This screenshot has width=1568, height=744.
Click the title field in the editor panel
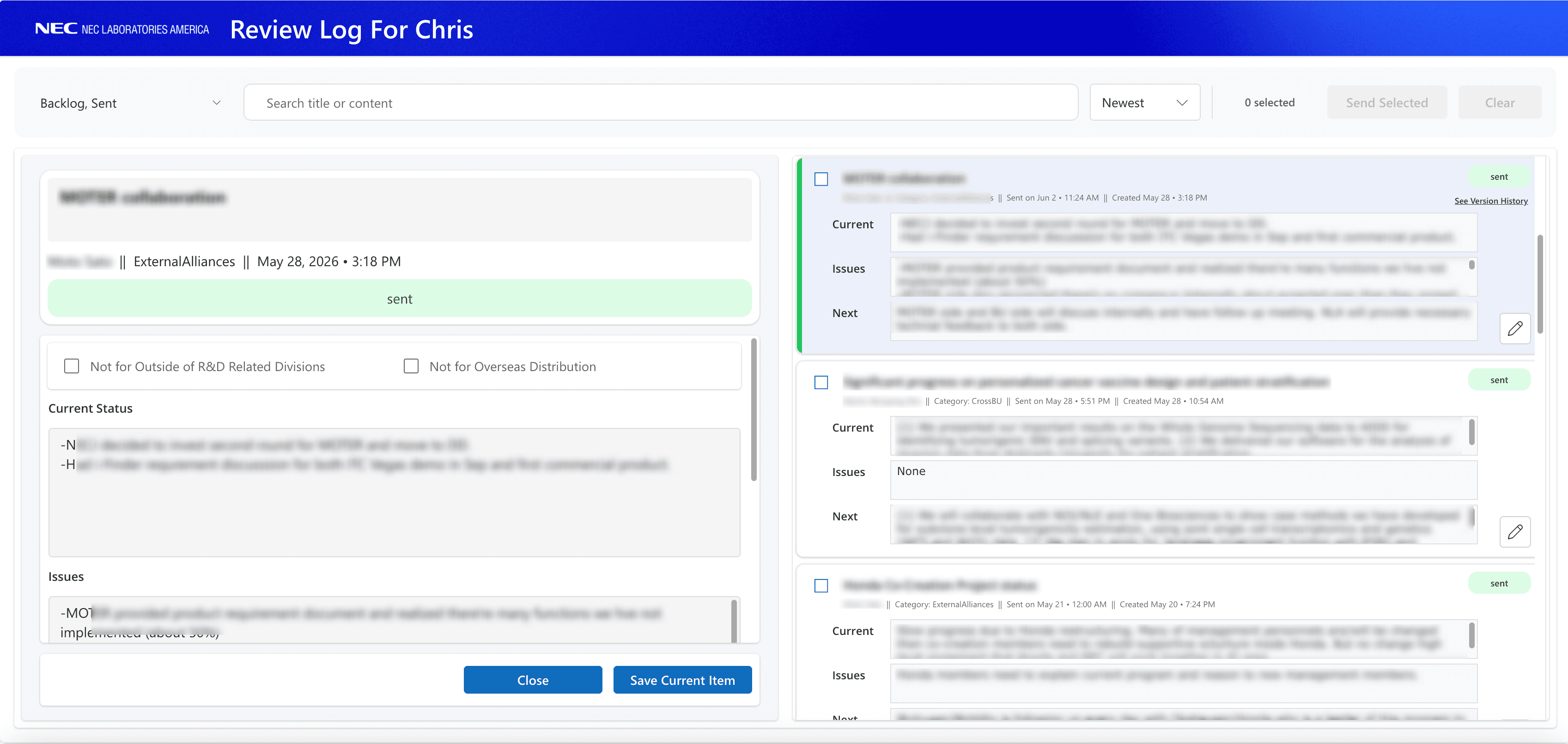pyautogui.click(x=399, y=209)
